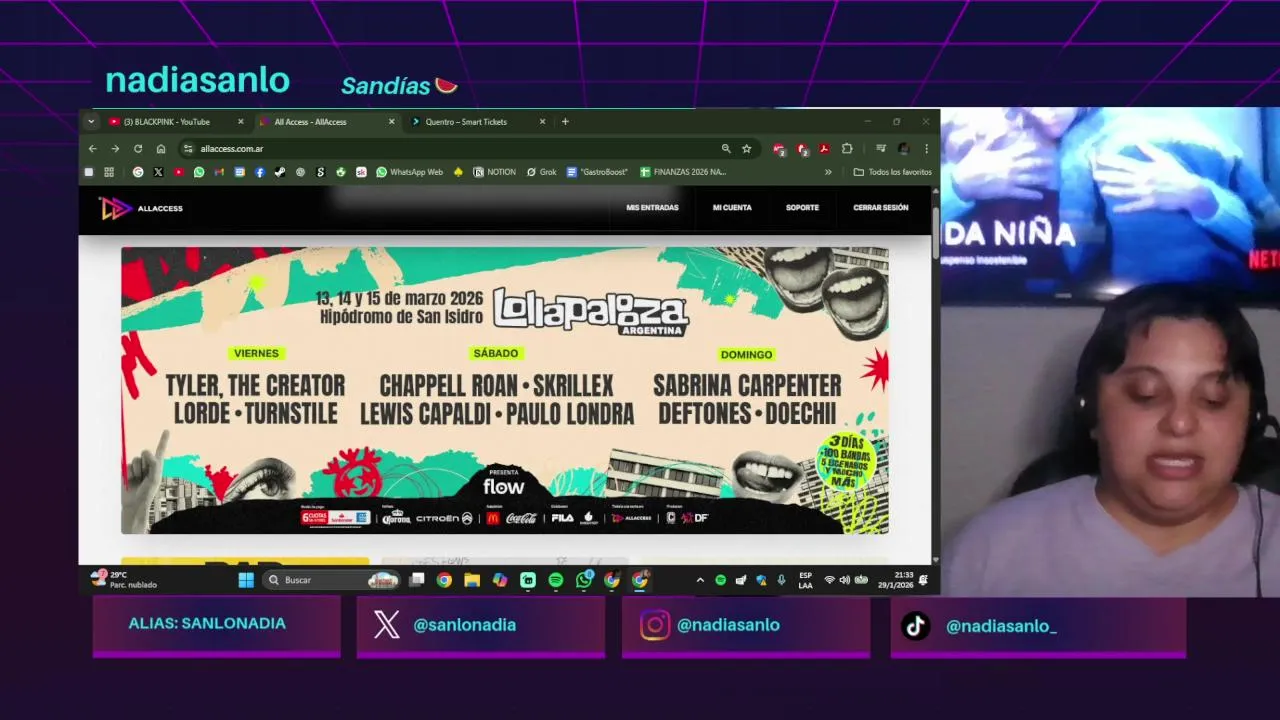Open the Lollapalooza Argentina banner
This screenshot has height=720, width=1280.
(x=505, y=390)
